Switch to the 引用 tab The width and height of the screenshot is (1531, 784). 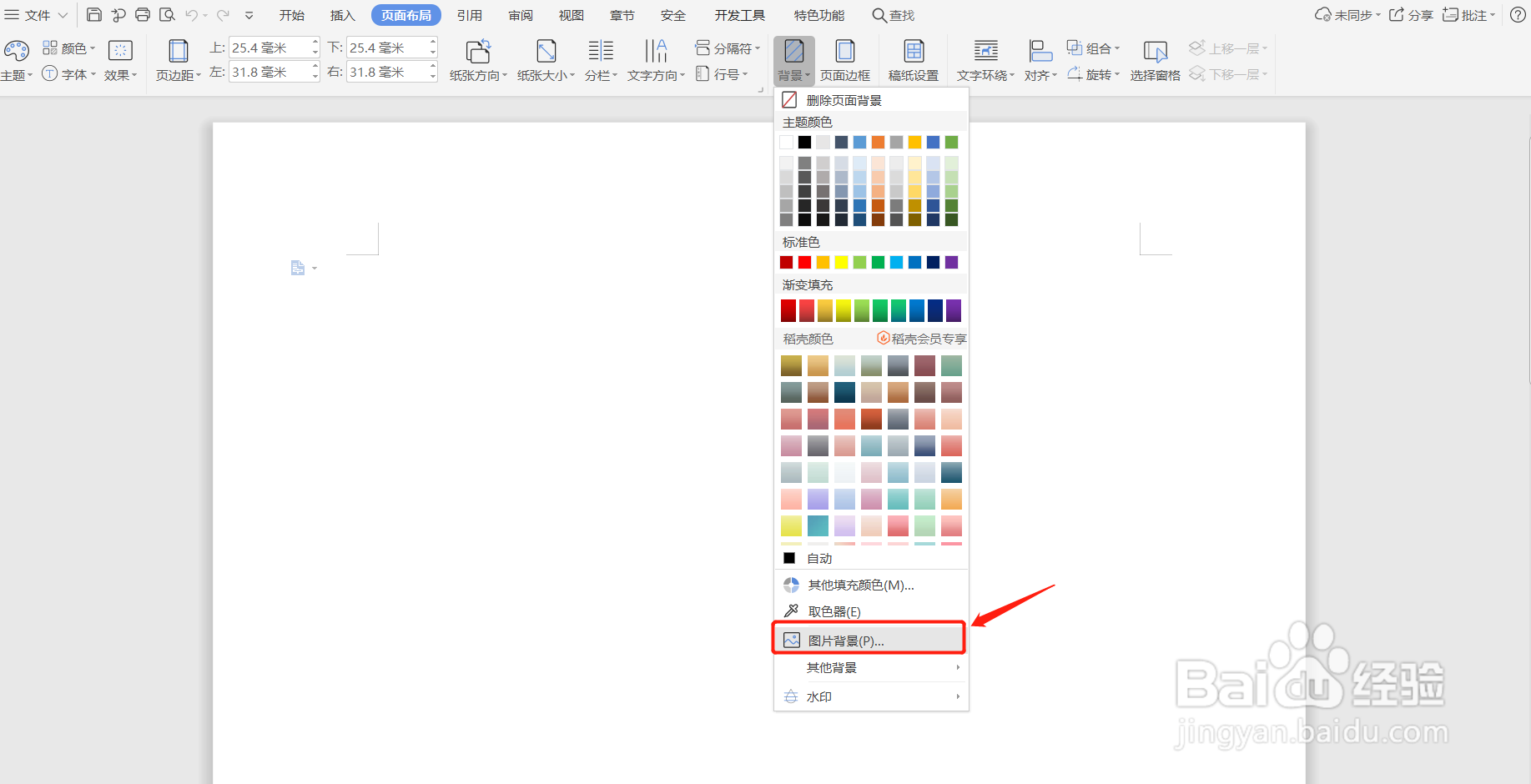(x=470, y=15)
